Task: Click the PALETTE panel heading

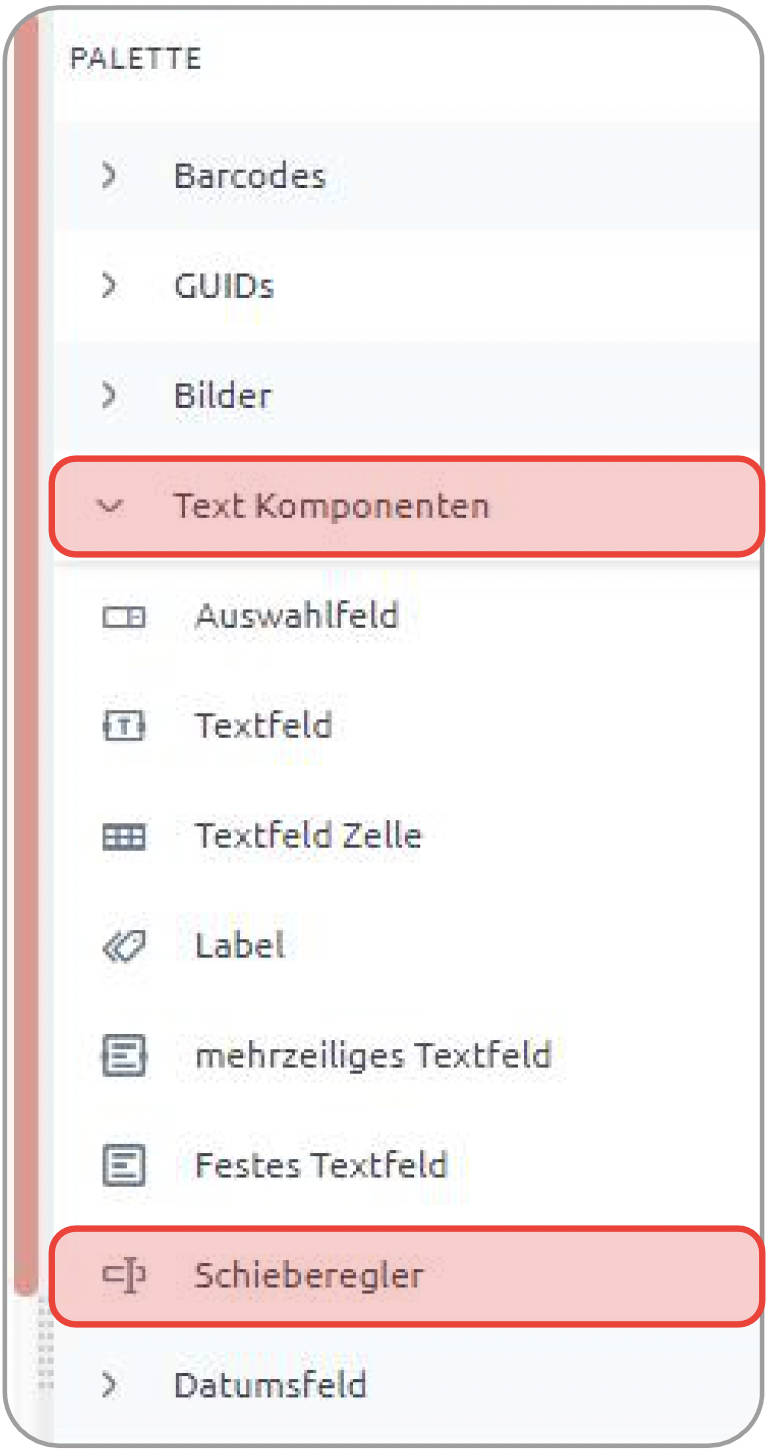Action: pos(135,58)
